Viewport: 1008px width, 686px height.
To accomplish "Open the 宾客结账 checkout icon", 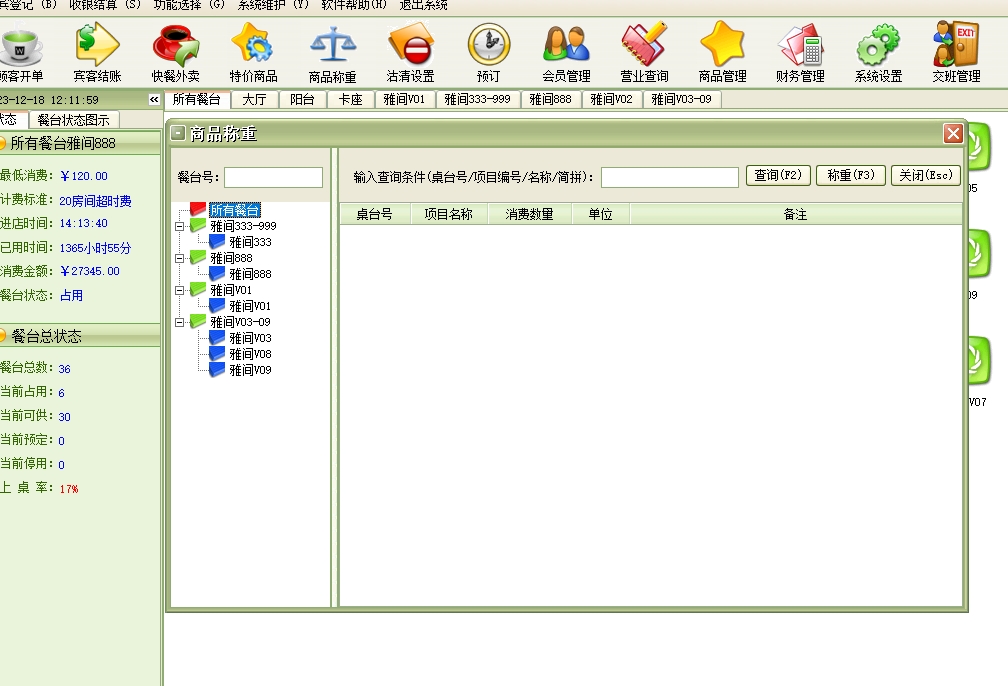I will coord(97,52).
